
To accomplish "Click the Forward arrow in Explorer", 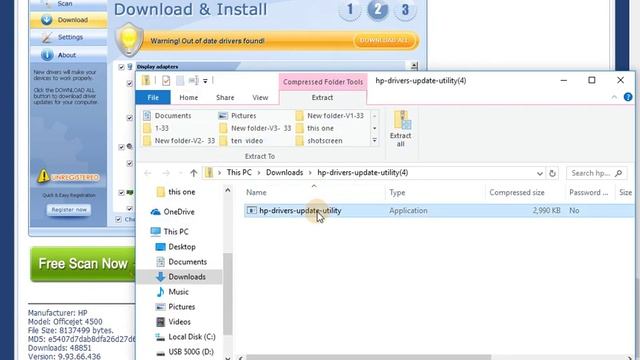I will point(166,173).
